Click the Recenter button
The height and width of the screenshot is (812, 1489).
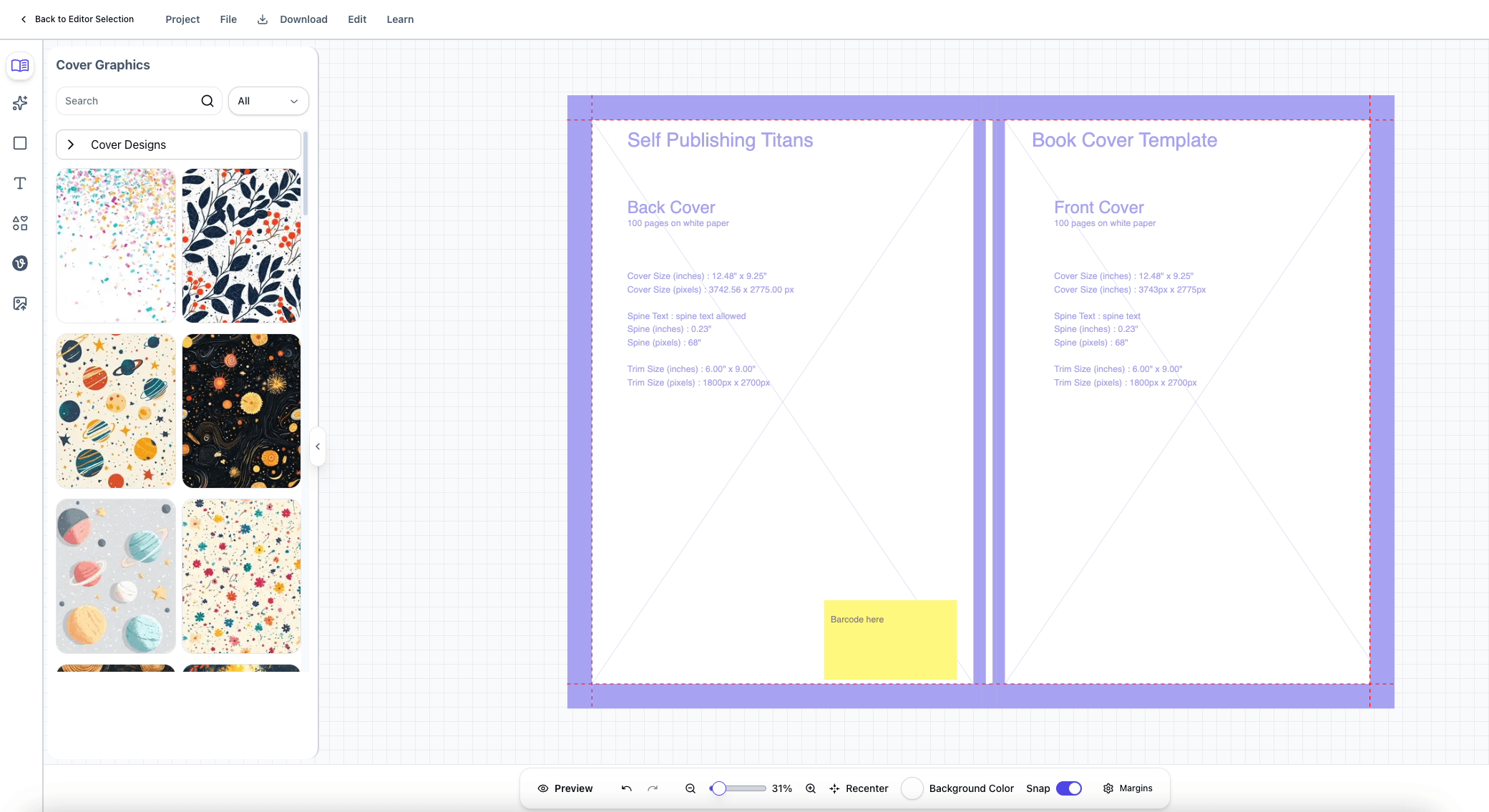click(859, 788)
